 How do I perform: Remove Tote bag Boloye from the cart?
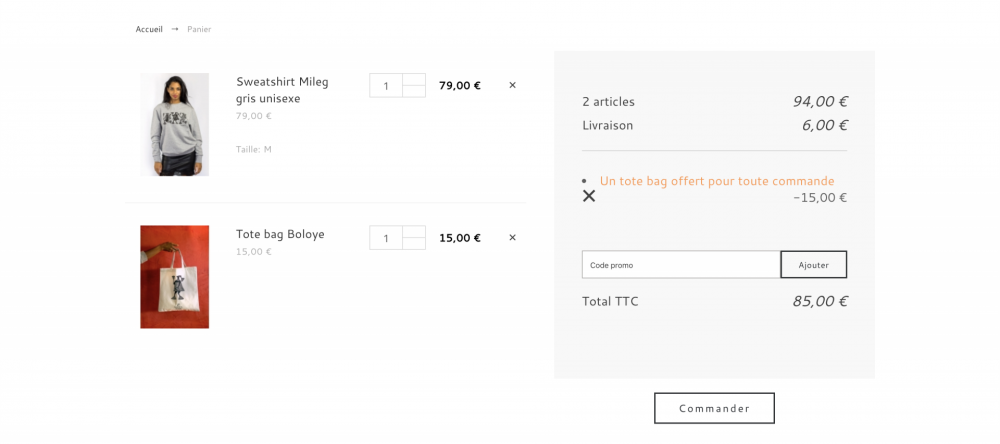tap(512, 237)
